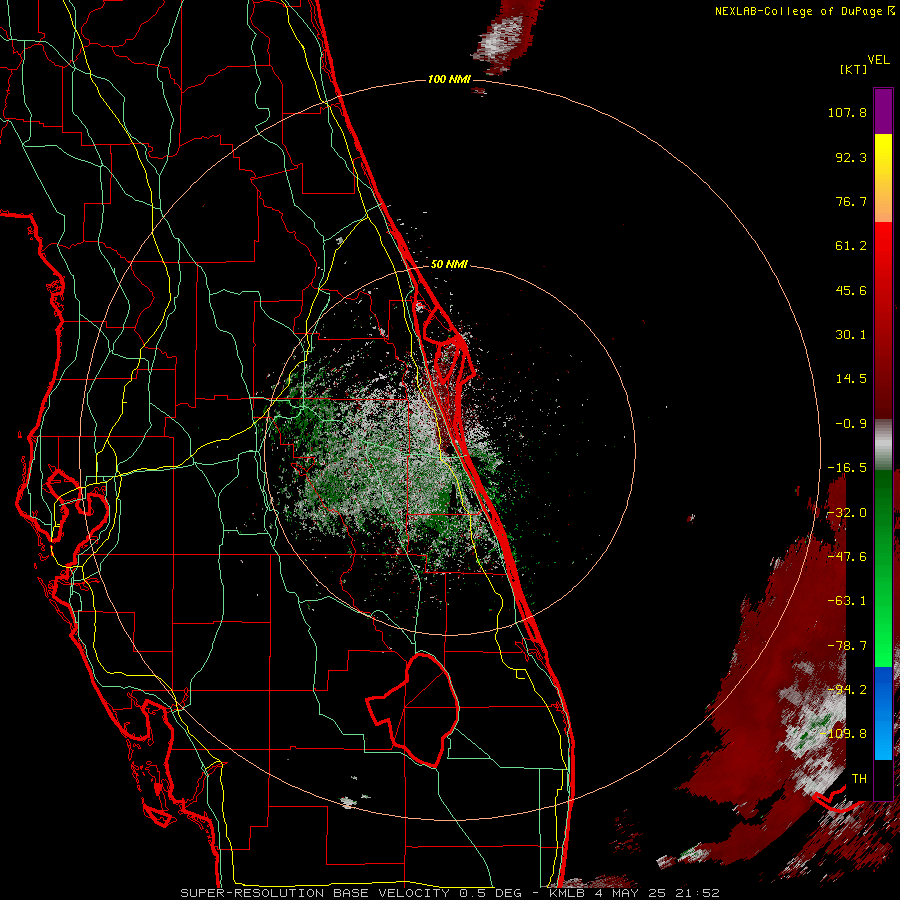This screenshot has width=900, height=900.
Task: Click the 100 NMI range ring label
Action: tap(449, 79)
